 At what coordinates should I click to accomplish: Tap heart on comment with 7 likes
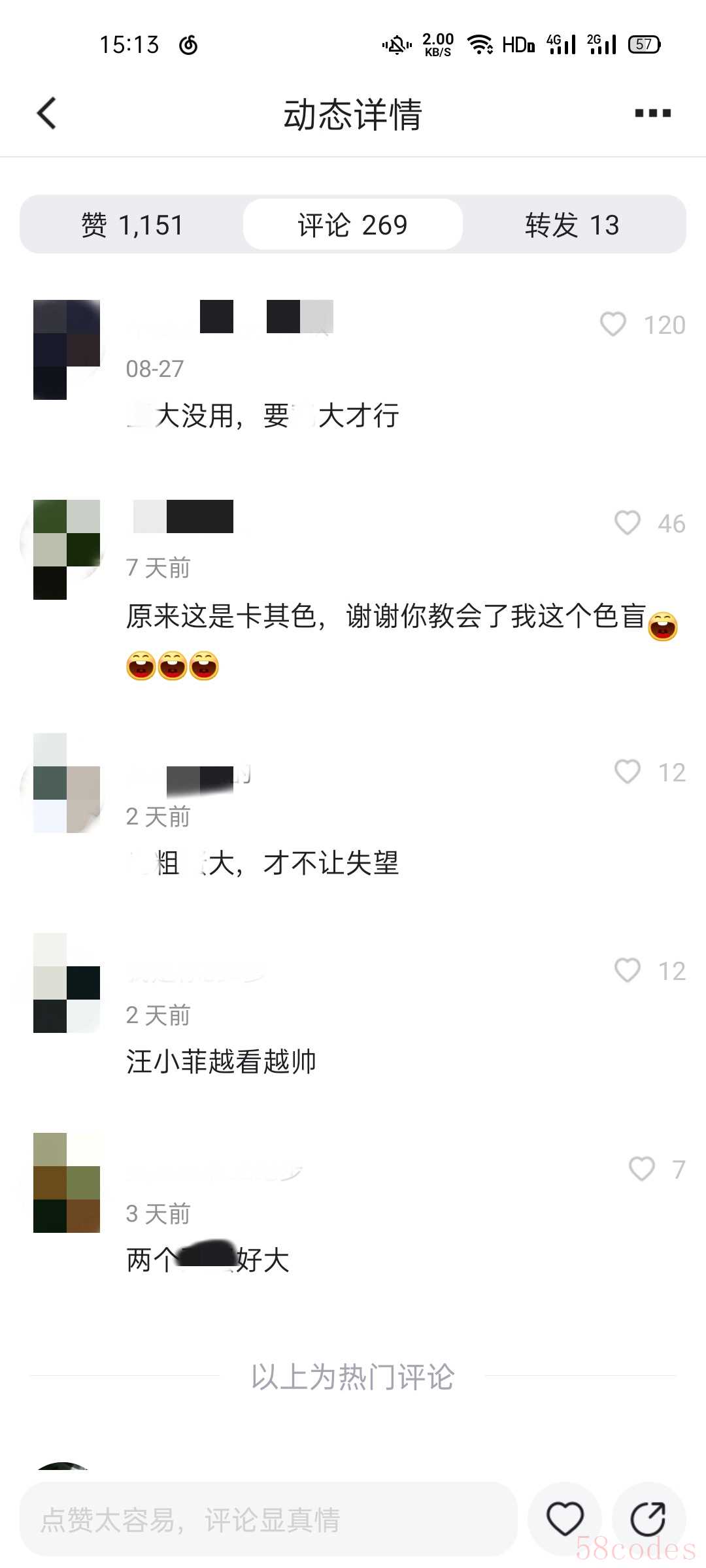641,1169
